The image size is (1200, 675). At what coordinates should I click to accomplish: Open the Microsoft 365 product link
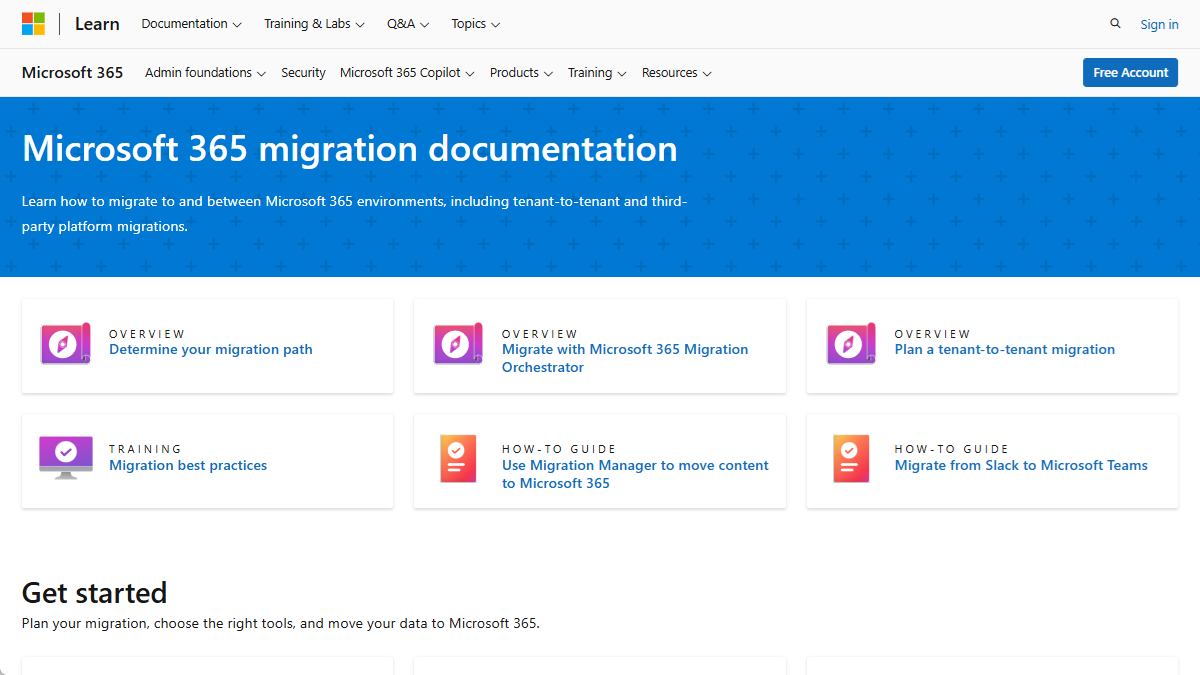point(72,73)
